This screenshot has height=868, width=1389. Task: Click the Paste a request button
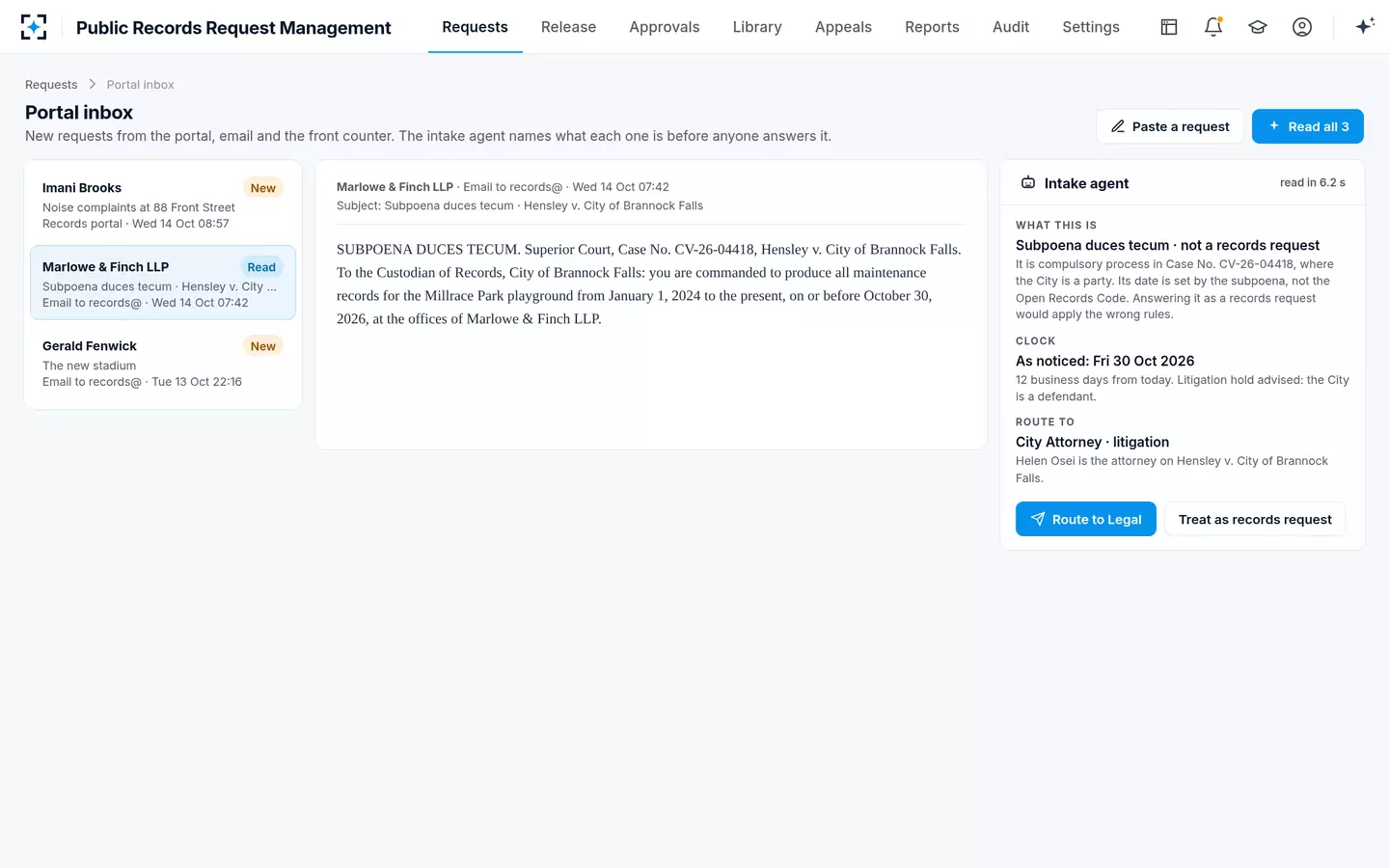tap(1170, 126)
